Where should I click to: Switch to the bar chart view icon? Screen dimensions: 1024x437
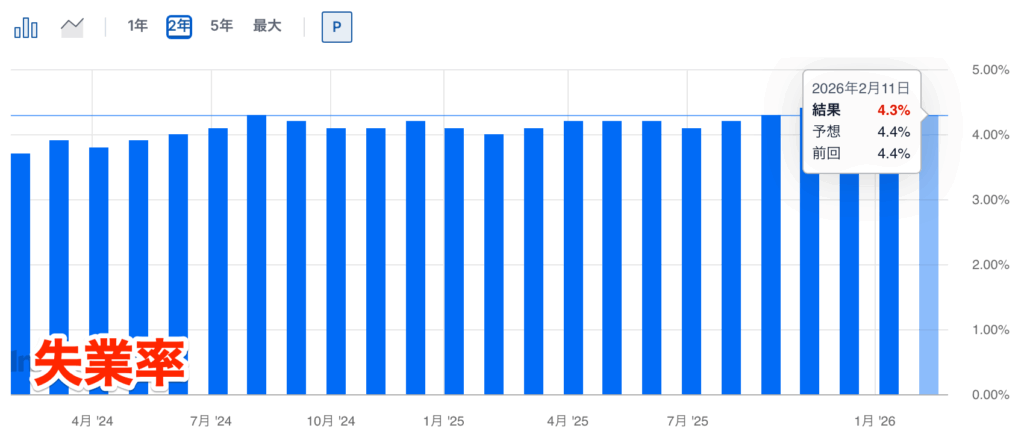coord(26,27)
